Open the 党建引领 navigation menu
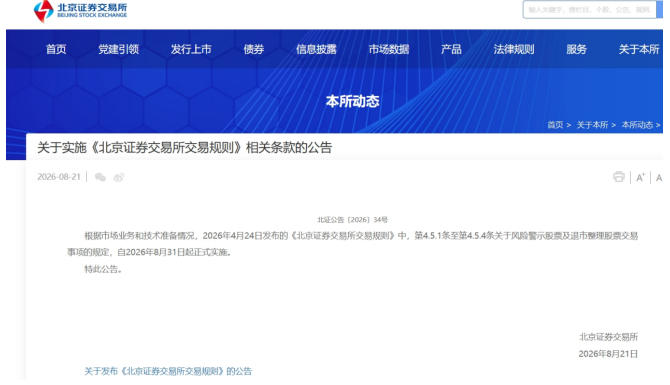 119,50
